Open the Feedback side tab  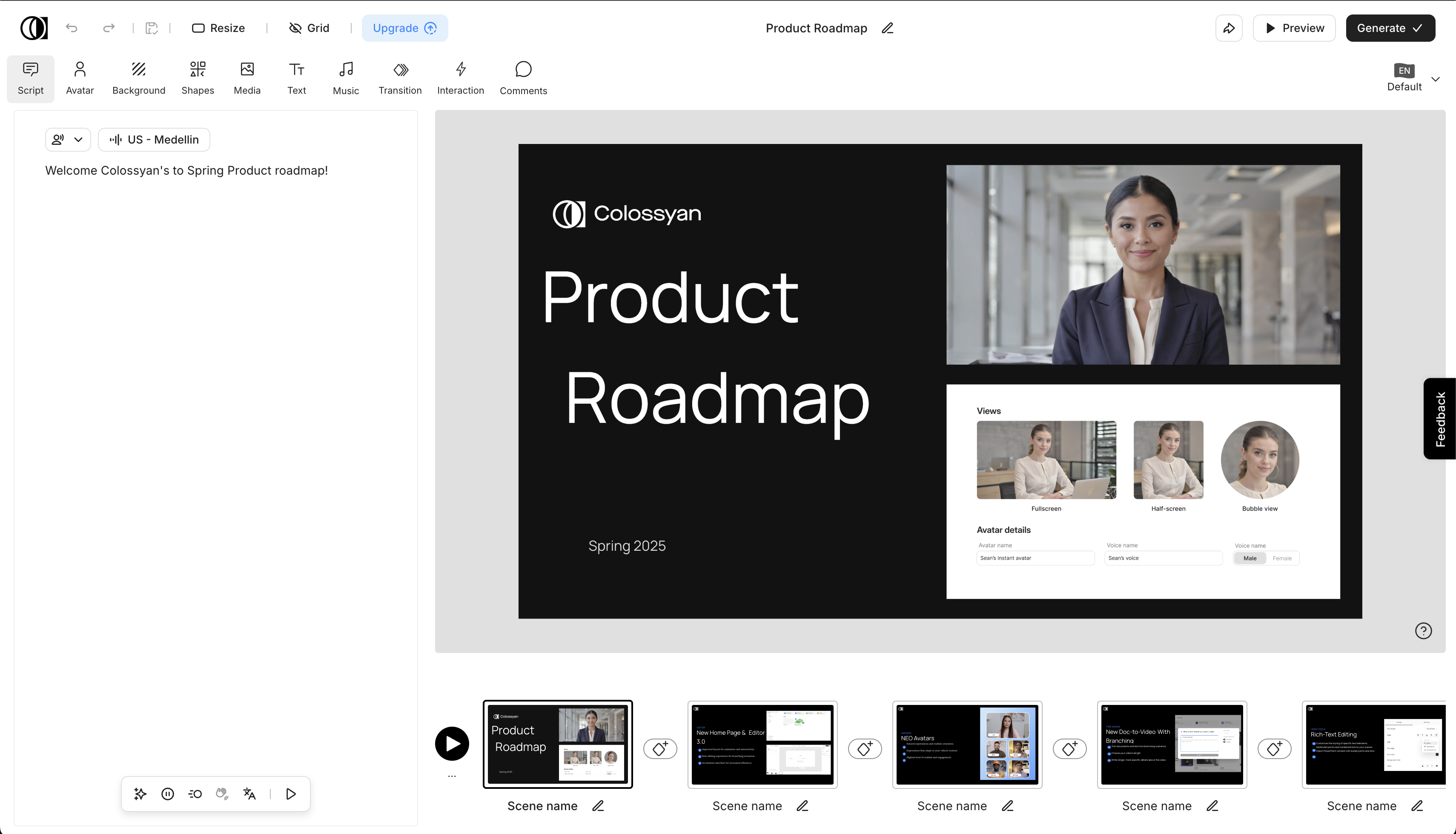[1440, 419]
